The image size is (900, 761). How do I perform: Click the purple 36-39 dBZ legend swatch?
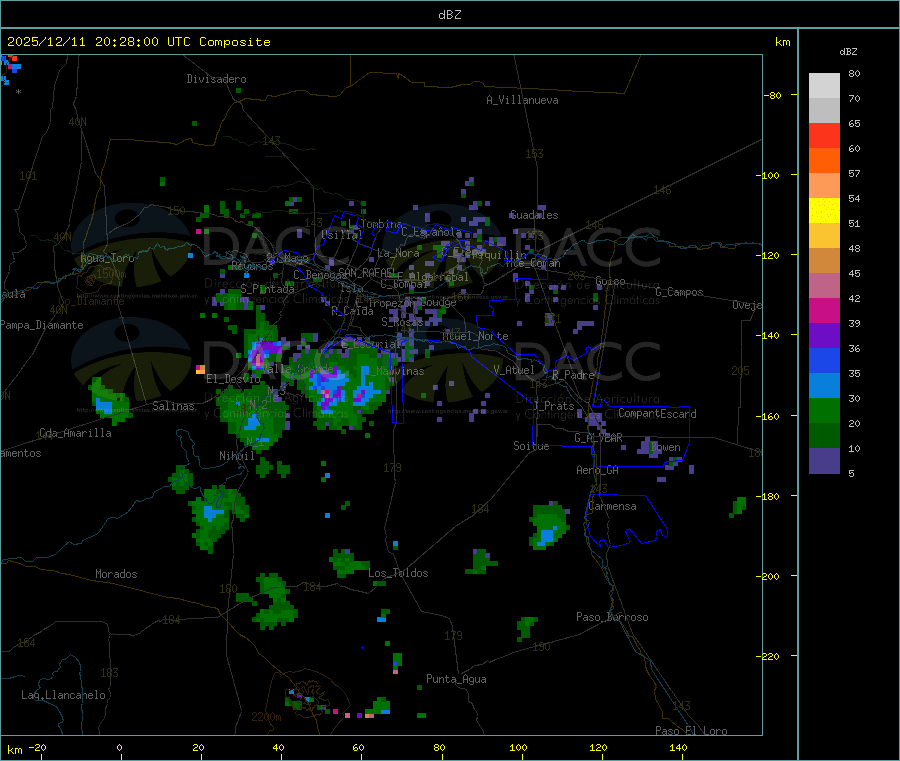824,335
